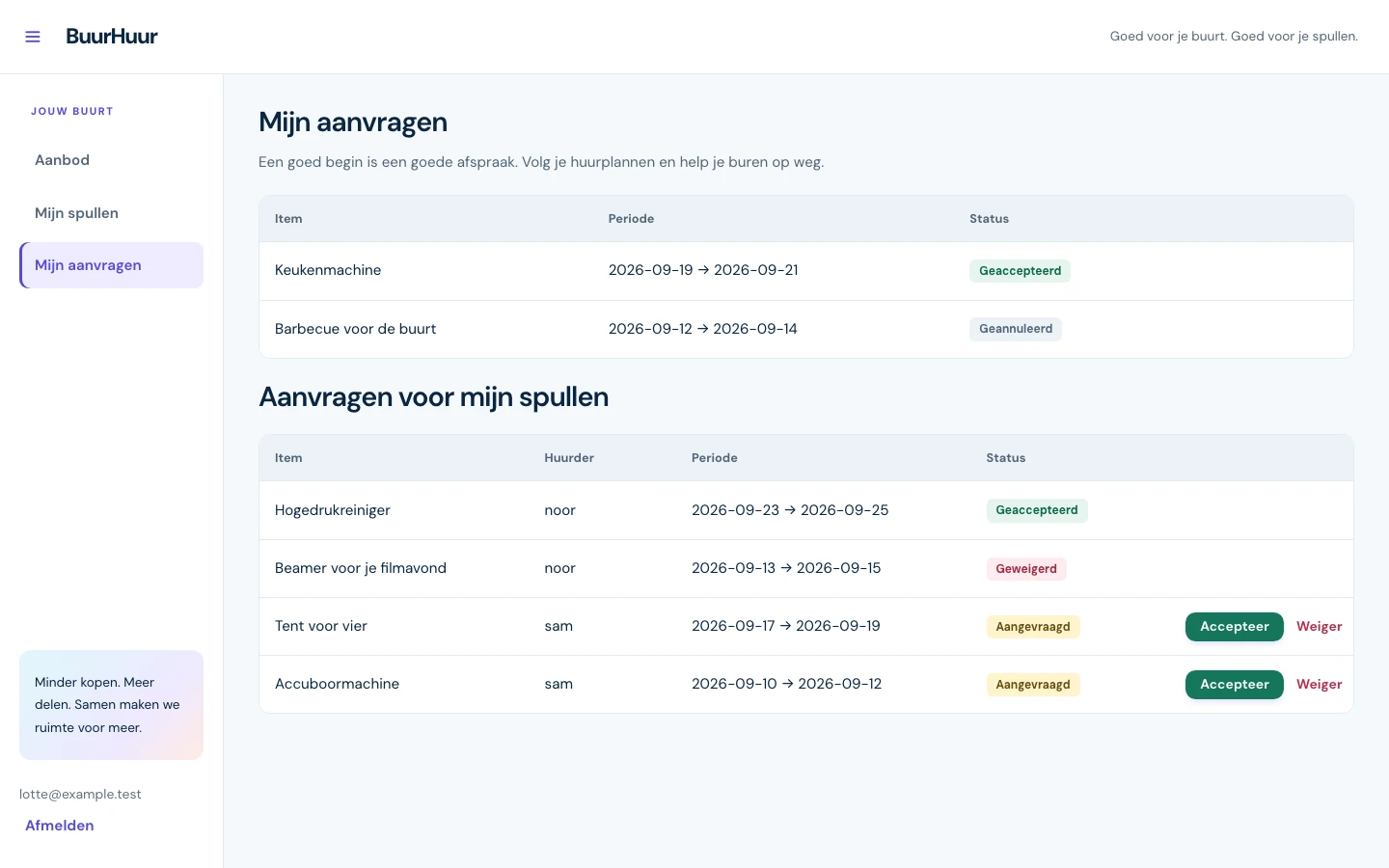Click Geaccepteerd status badge for Keukenmachine
Image resolution: width=1389 pixels, height=868 pixels.
coord(1020,271)
